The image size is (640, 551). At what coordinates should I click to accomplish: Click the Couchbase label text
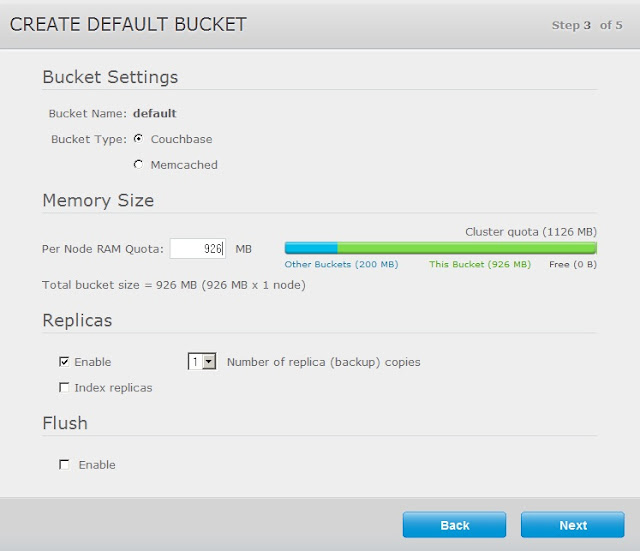tap(181, 139)
